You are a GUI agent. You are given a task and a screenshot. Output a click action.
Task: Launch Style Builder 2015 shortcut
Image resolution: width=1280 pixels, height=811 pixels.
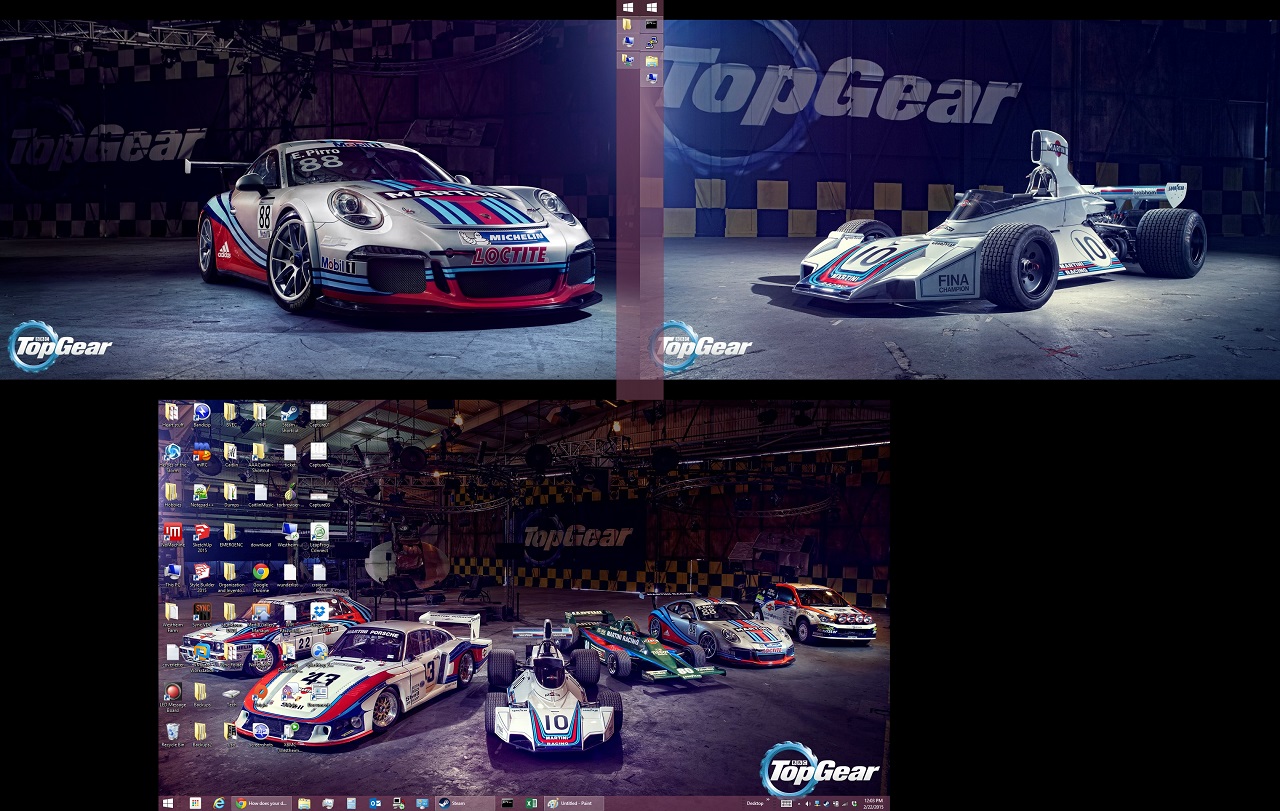202,577
